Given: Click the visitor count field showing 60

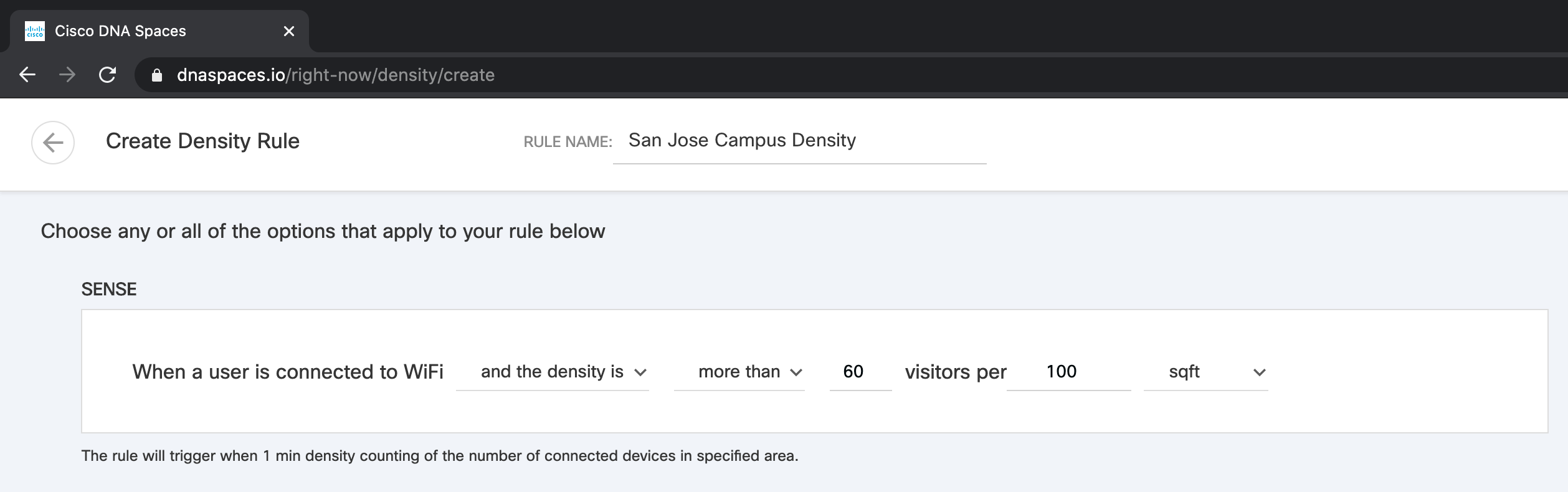Looking at the screenshot, I should pos(860,372).
